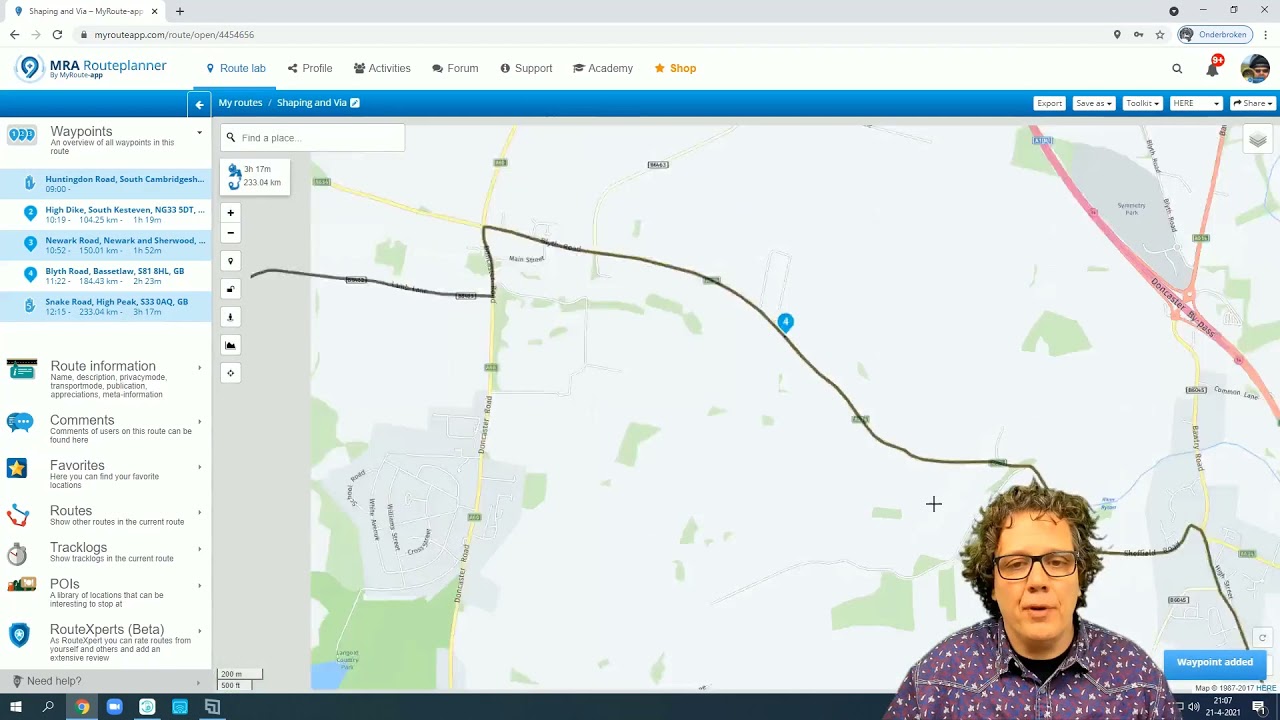This screenshot has height=720, width=1280.
Task: Click the center-on-location crosshair icon
Action: (x=230, y=373)
